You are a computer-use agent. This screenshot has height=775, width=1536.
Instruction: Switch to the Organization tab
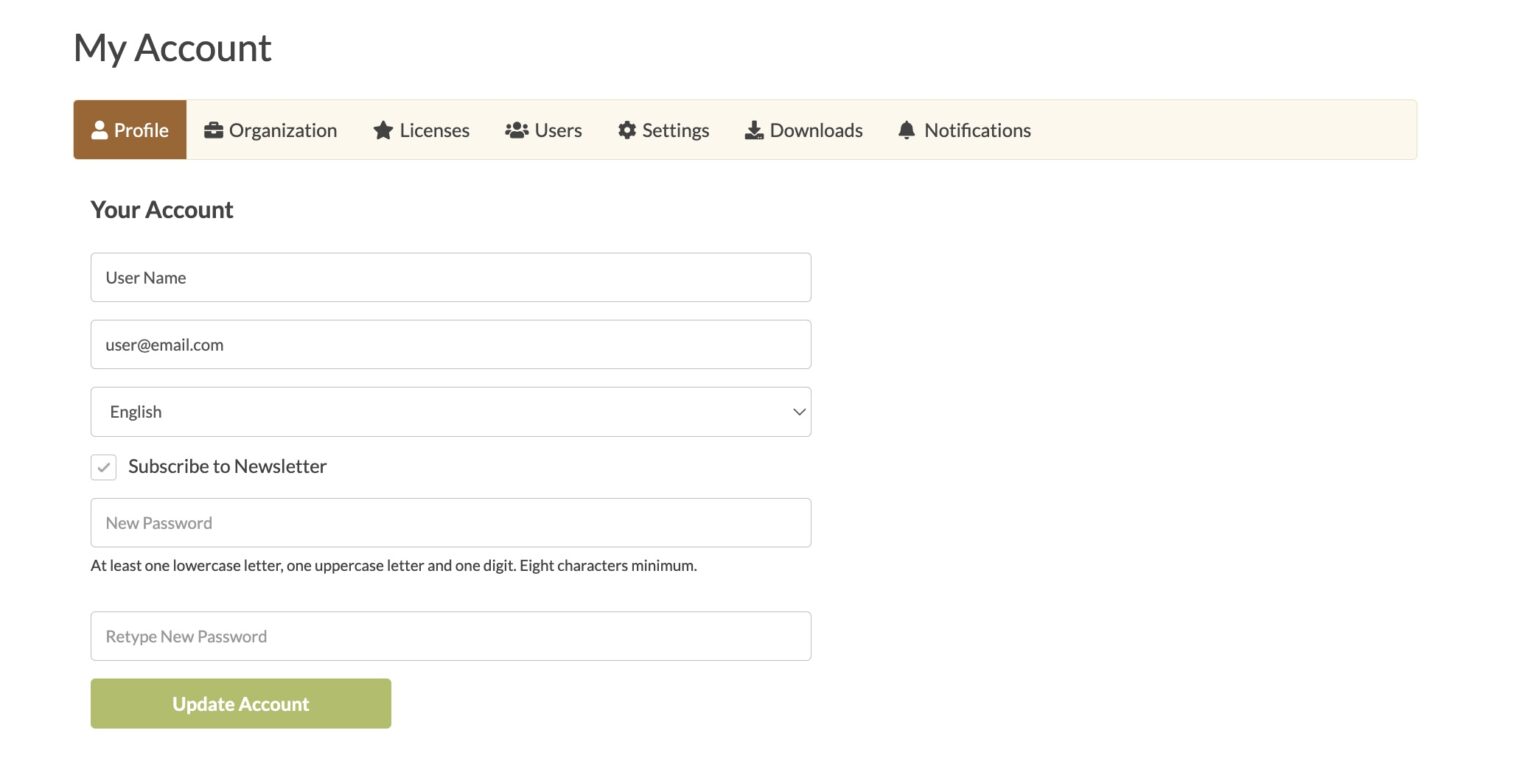(x=270, y=129)
